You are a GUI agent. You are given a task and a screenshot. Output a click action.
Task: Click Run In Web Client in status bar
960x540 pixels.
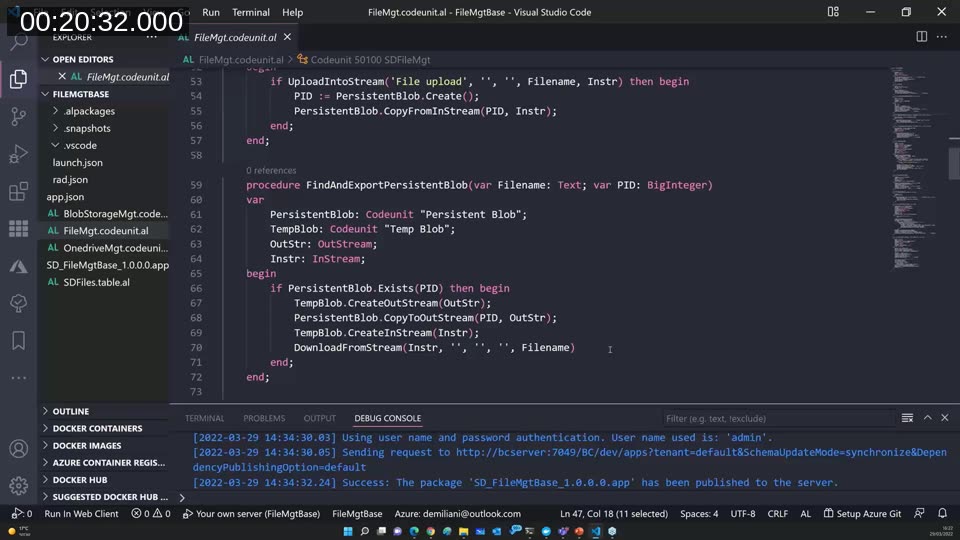click(x=81, y=514)
